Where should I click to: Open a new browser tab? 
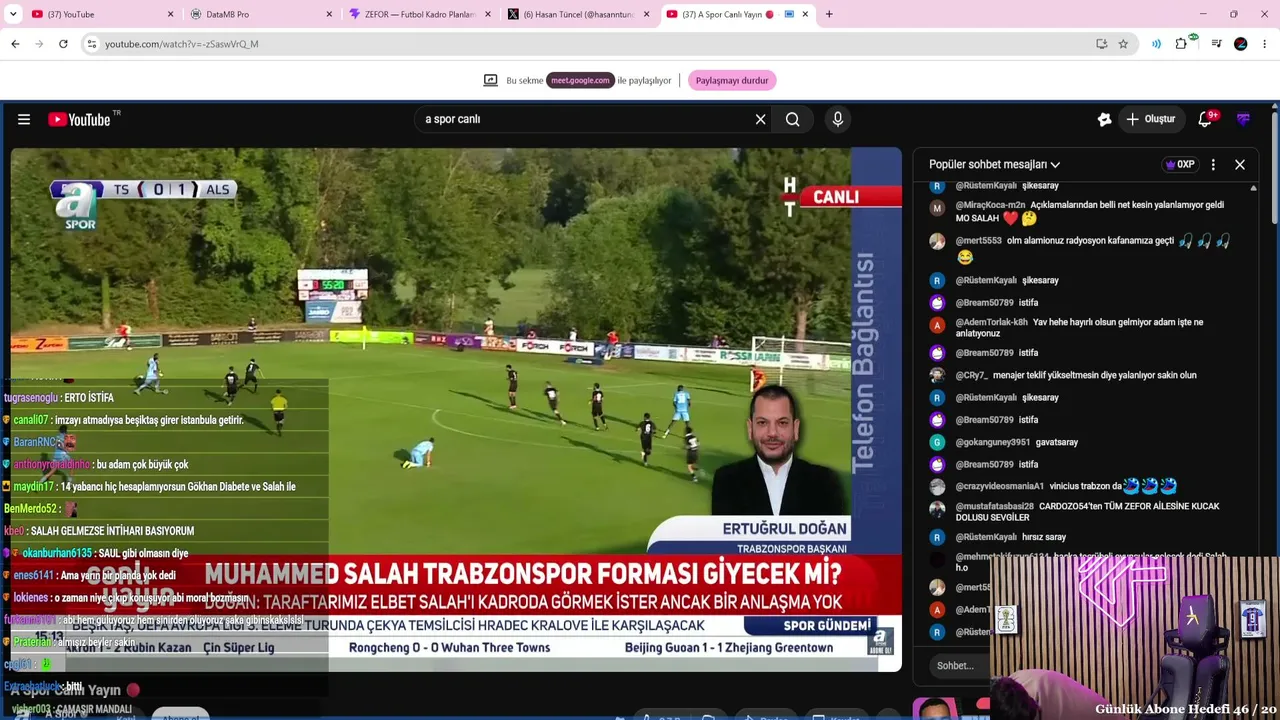(829, 14)
